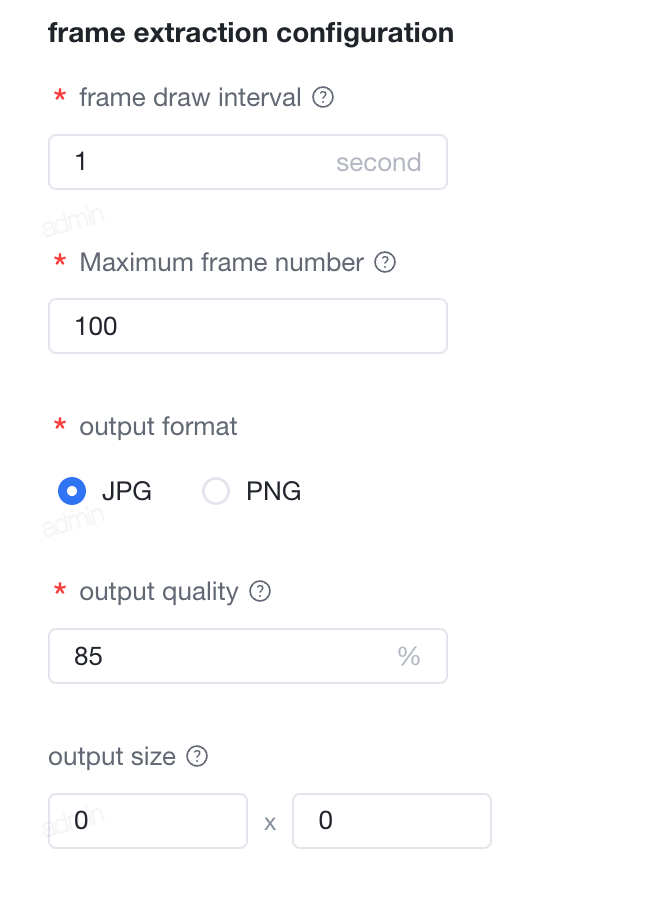Screen dimensions: 670x906
Task: Click the PNG text label
Action: (x=273, y=491)
